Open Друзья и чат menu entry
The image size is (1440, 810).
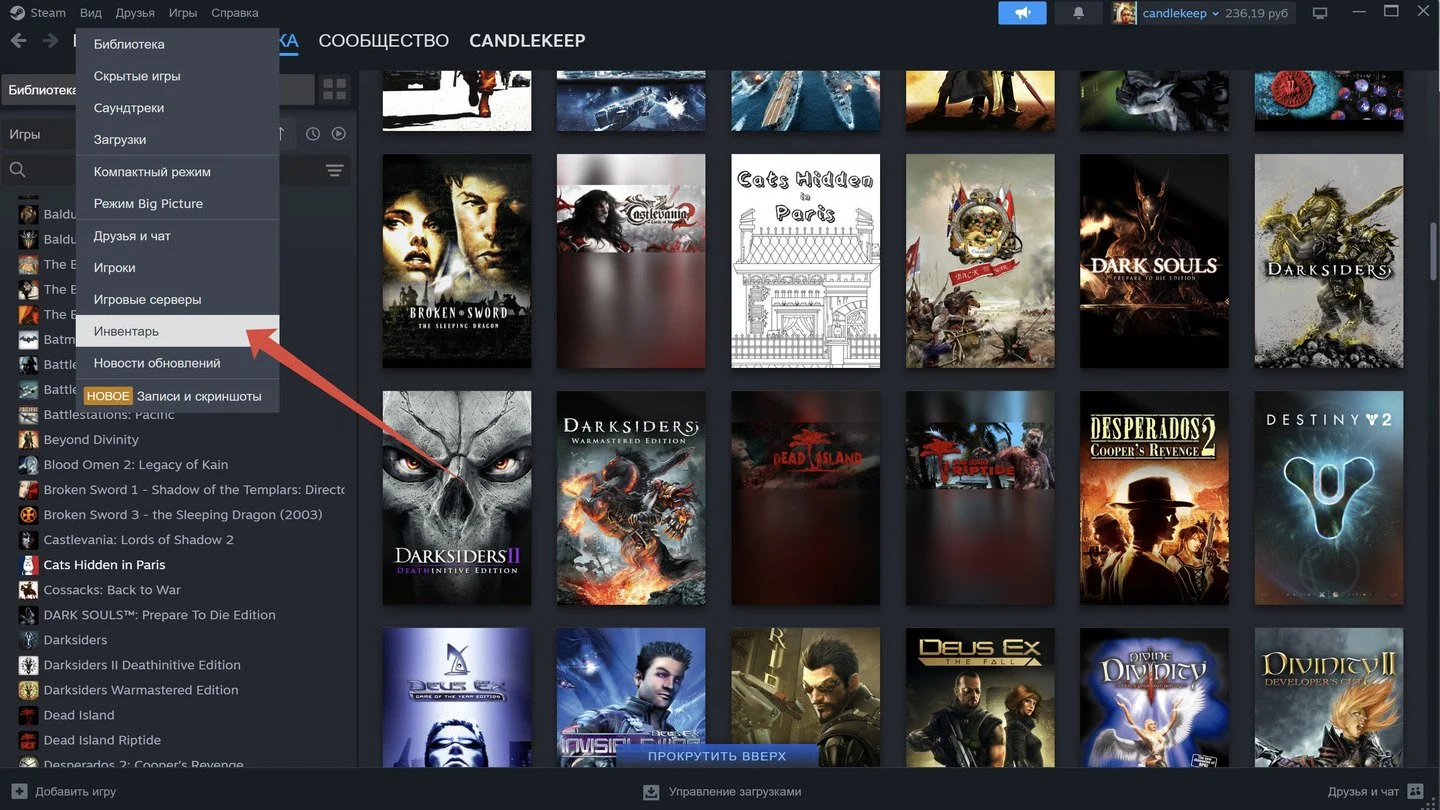click(x=177, y=236)
